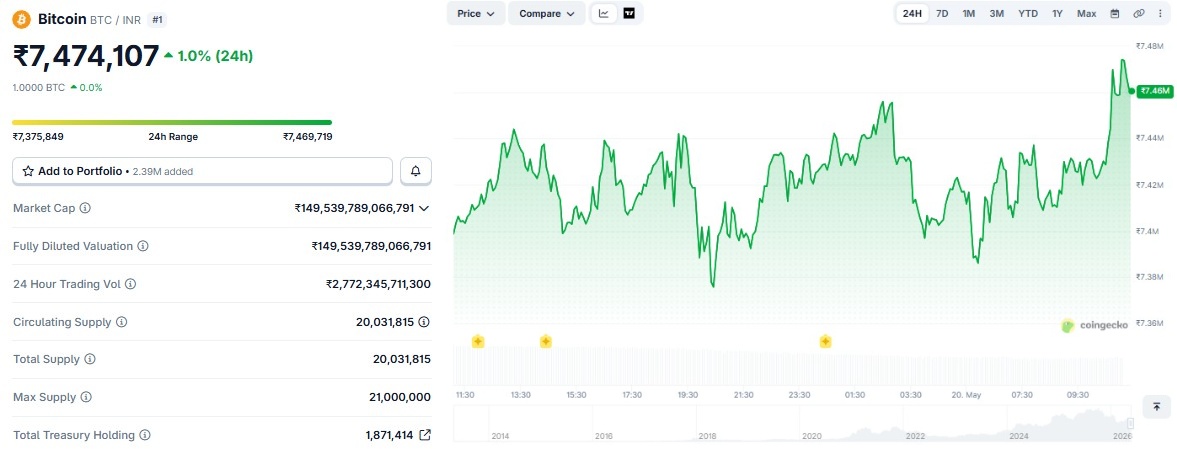Select the 7D time range tab

(942, 14)
